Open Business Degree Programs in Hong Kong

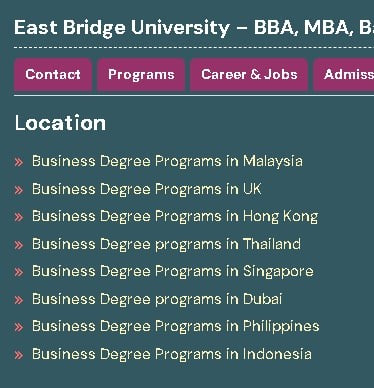[x=175, y=217]
